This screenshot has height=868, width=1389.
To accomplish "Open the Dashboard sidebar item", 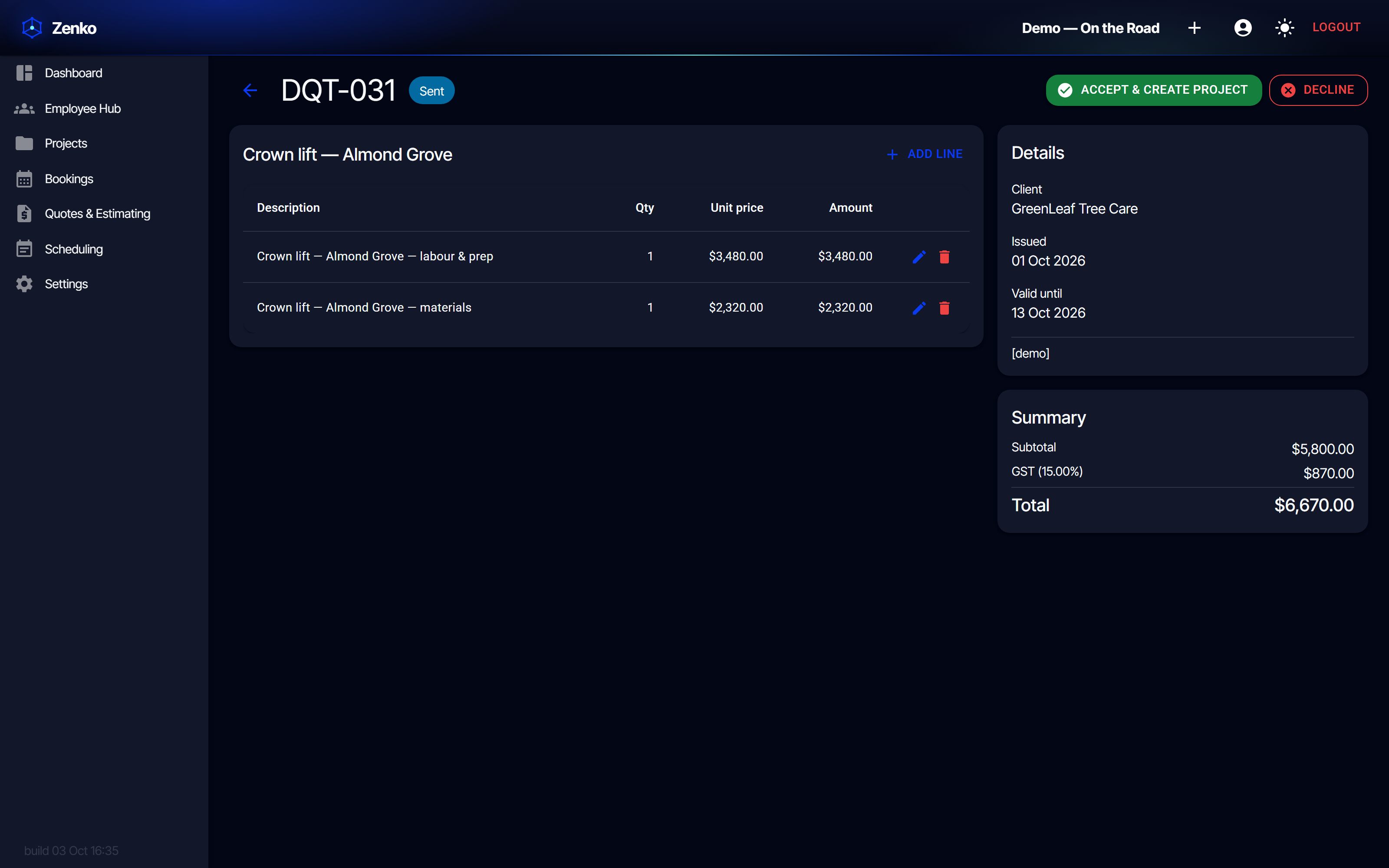I will 104,73.
